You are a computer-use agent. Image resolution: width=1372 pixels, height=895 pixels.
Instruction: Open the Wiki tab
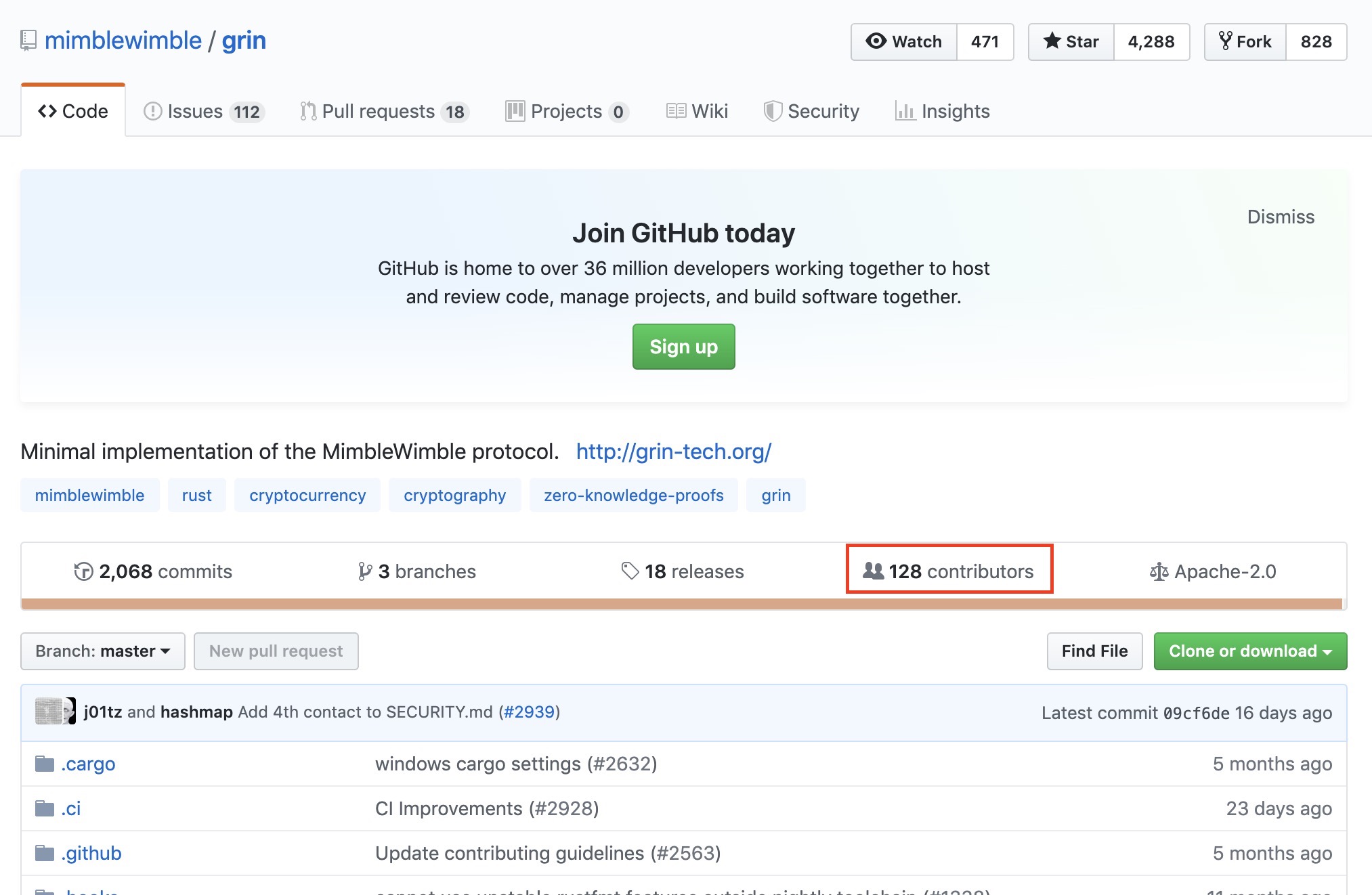pos(697,111)
